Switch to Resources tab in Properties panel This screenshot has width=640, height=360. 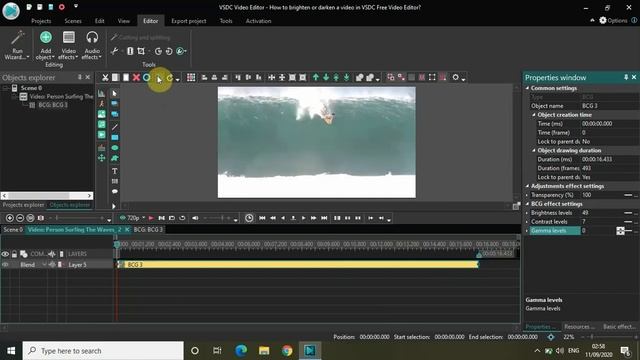pos(579,327)
